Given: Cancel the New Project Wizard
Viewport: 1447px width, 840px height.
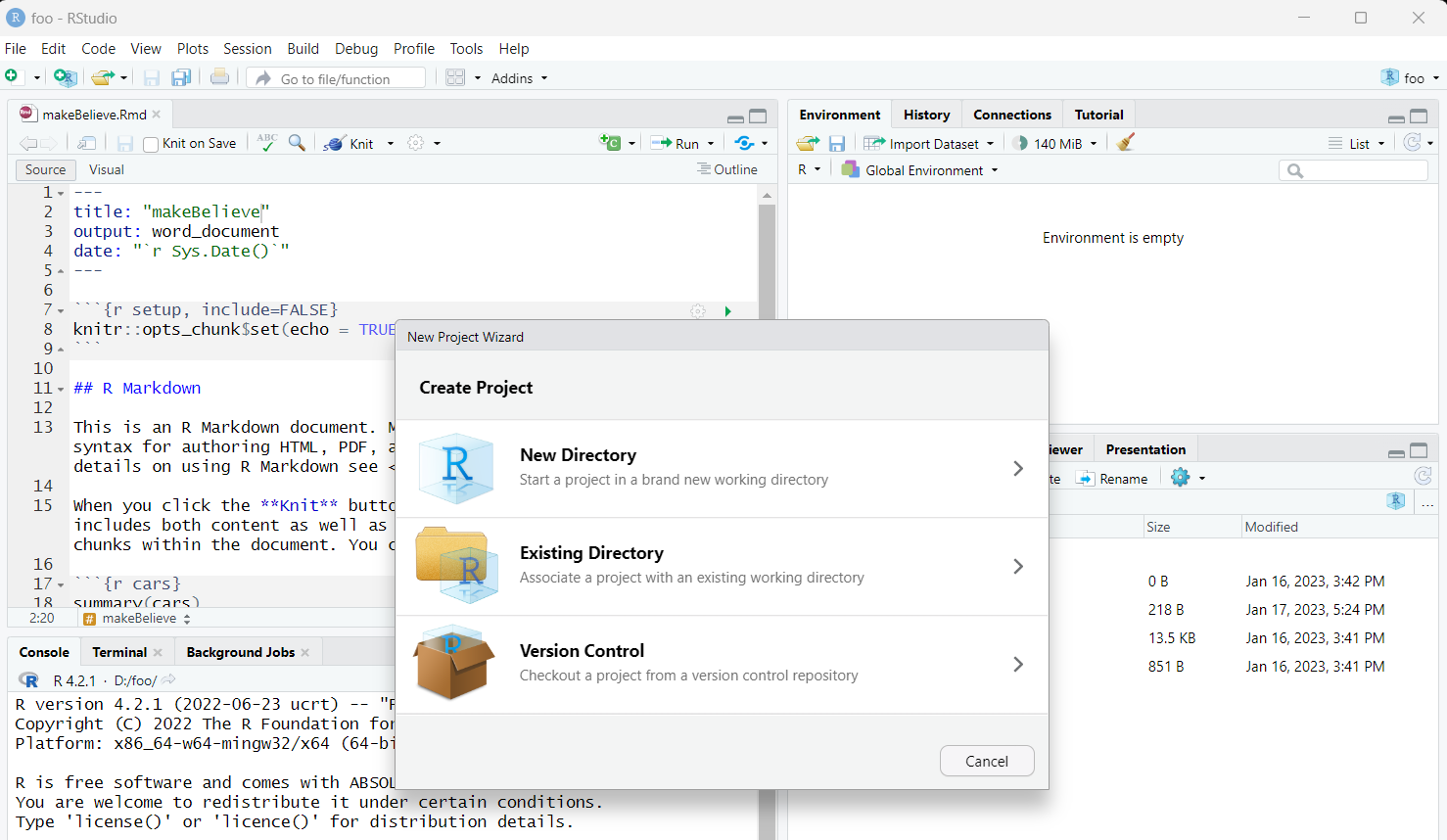Looking at the screenshot, I should [x=986, y=762].
